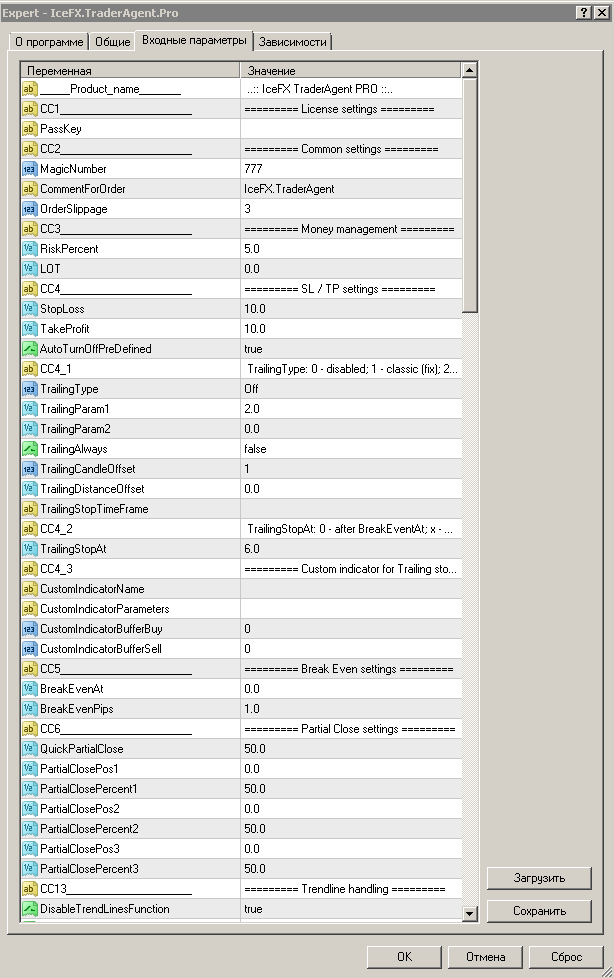Viewport: 614px width, 978px height.
Task: Select the CustomIndicatorParameters variable row
Action: pyautogui.click(x=241, y=609)
